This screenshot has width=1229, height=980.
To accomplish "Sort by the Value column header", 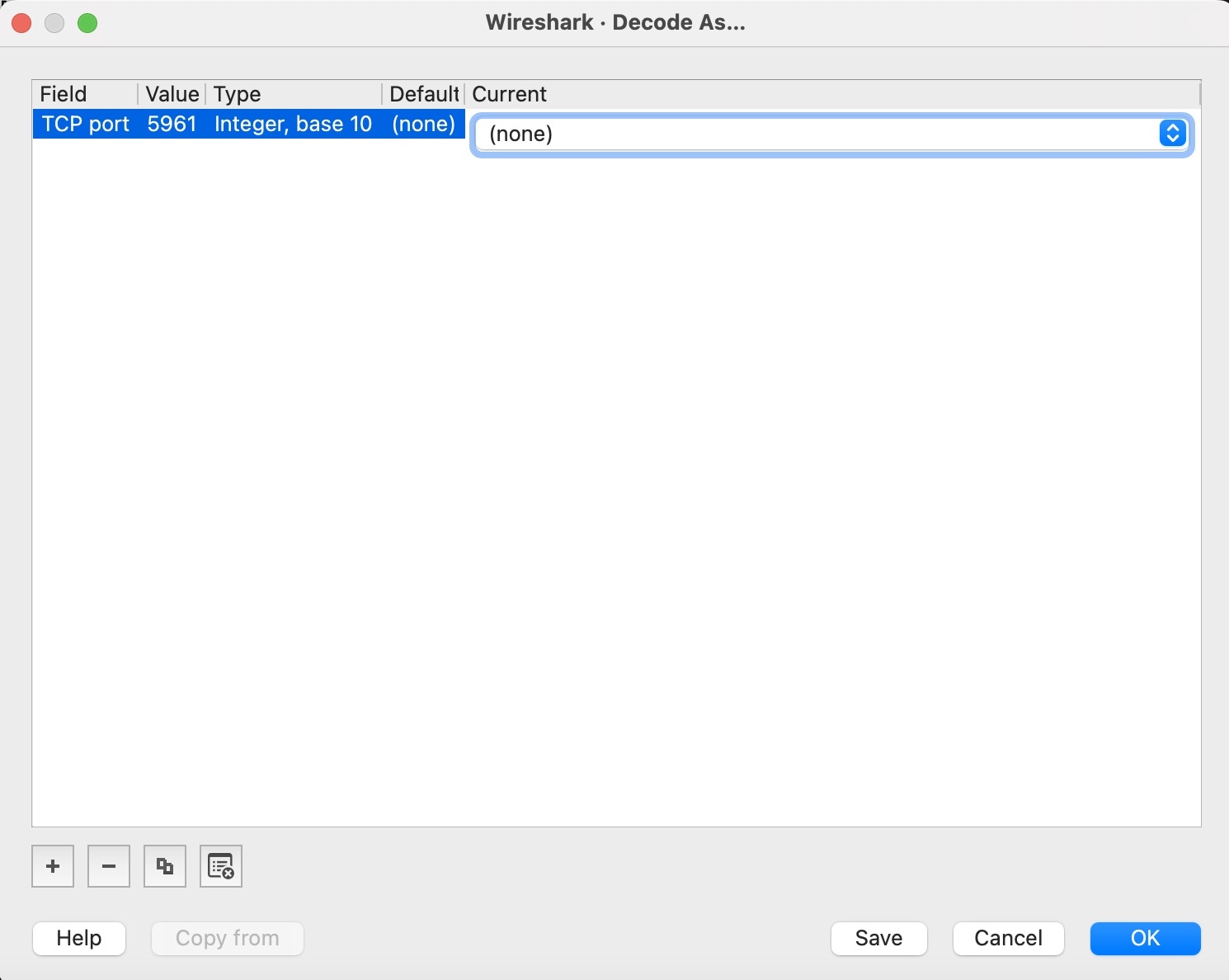I will coord(172,94).
